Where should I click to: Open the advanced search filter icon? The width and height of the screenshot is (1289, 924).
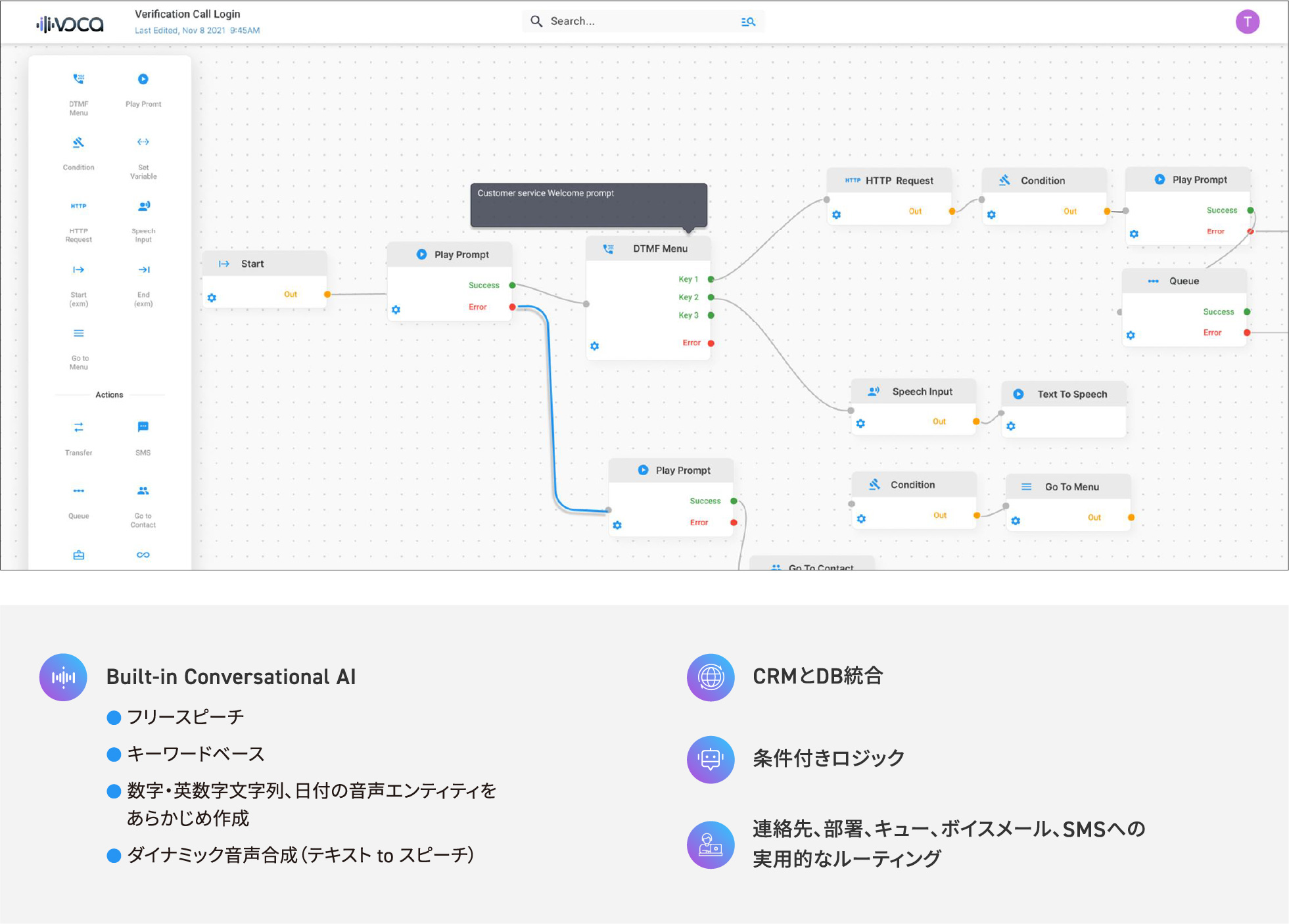click(748, 22)
